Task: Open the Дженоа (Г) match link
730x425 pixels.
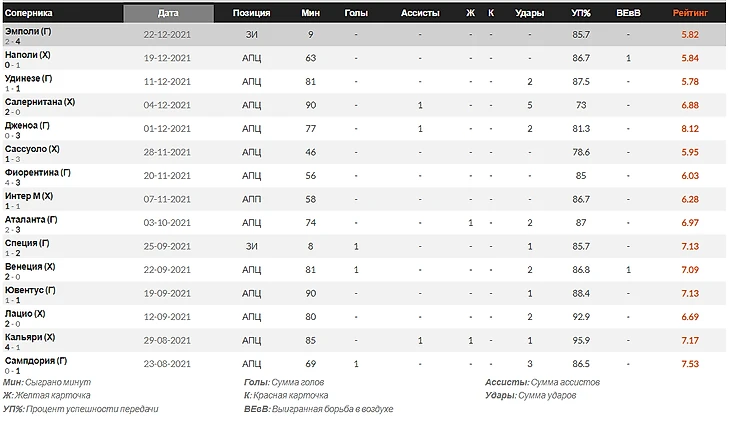Action: tap(27, 126)
